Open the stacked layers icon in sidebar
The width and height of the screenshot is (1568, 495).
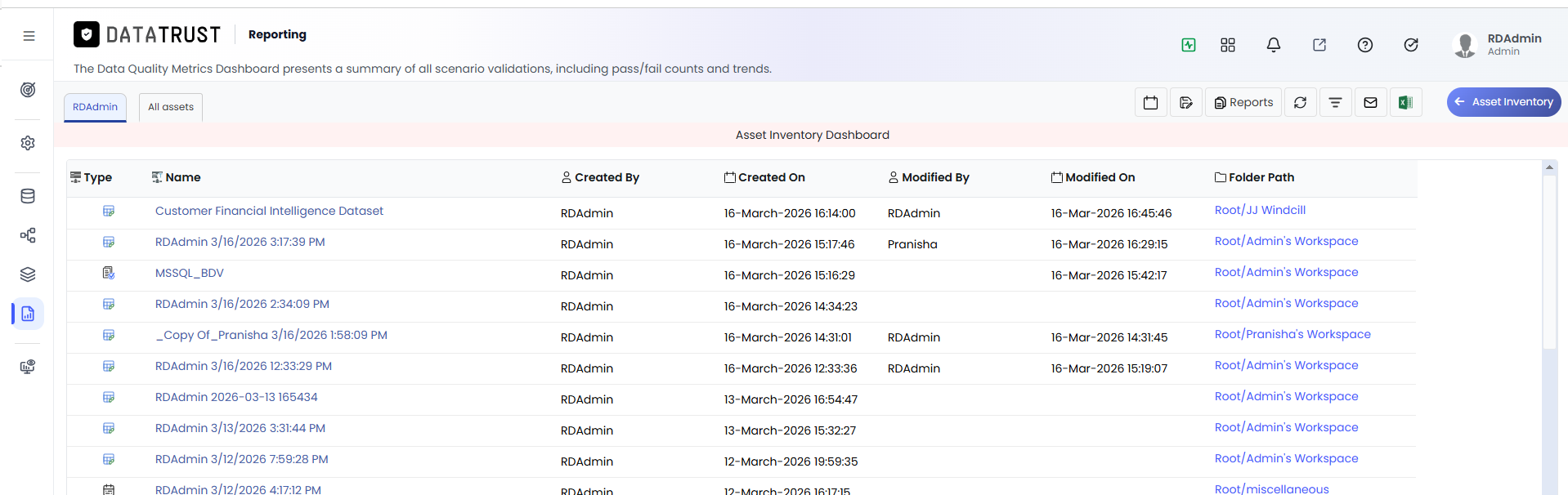tap(28, 274)
